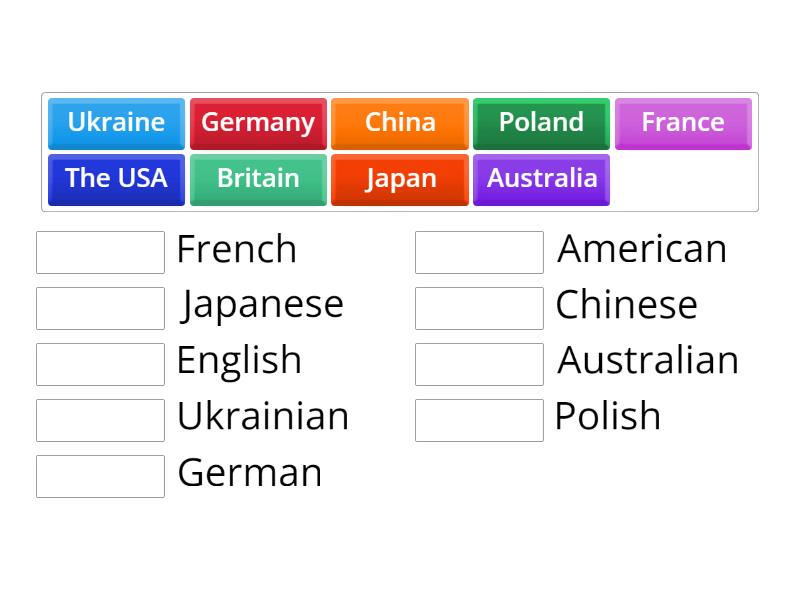
Task: Select the Germany country tile
Action: coord(258,123)
